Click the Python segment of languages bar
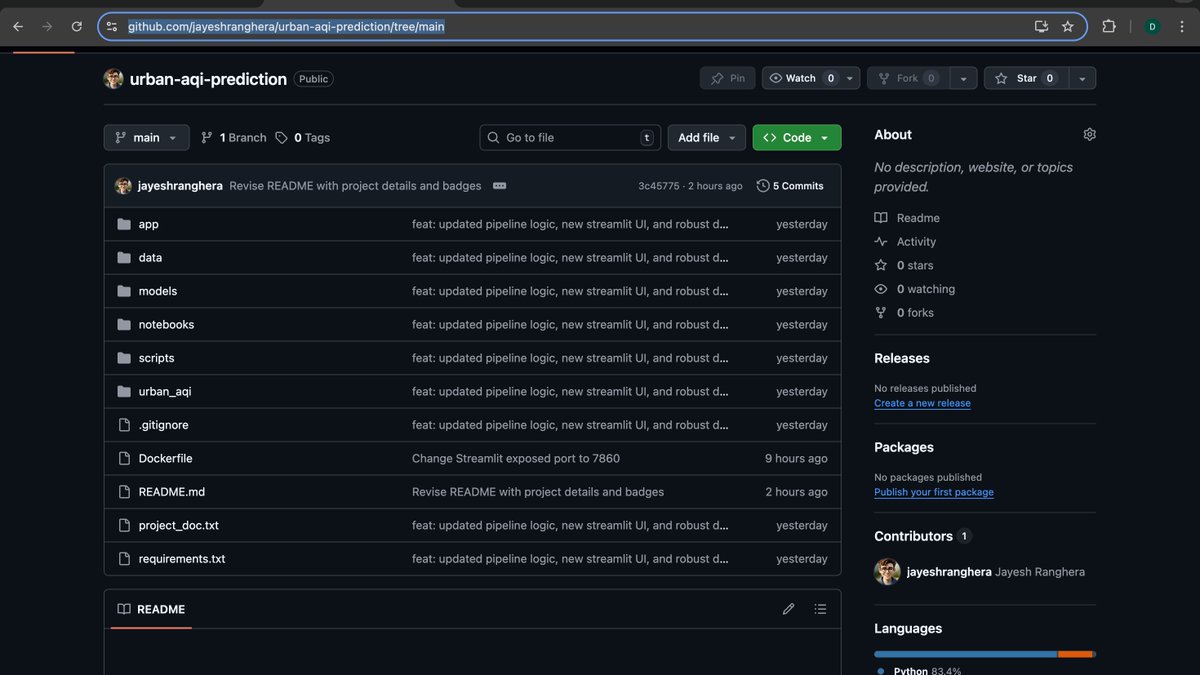This screenshot has height=675, width=1200. tap(965, 654)
